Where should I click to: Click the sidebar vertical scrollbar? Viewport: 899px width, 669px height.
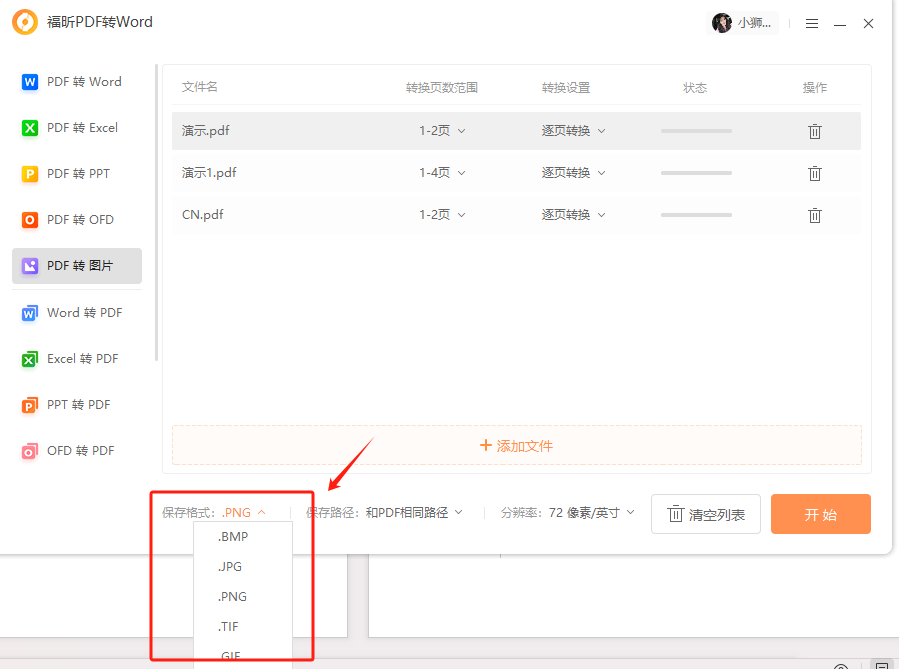(156, 213)
